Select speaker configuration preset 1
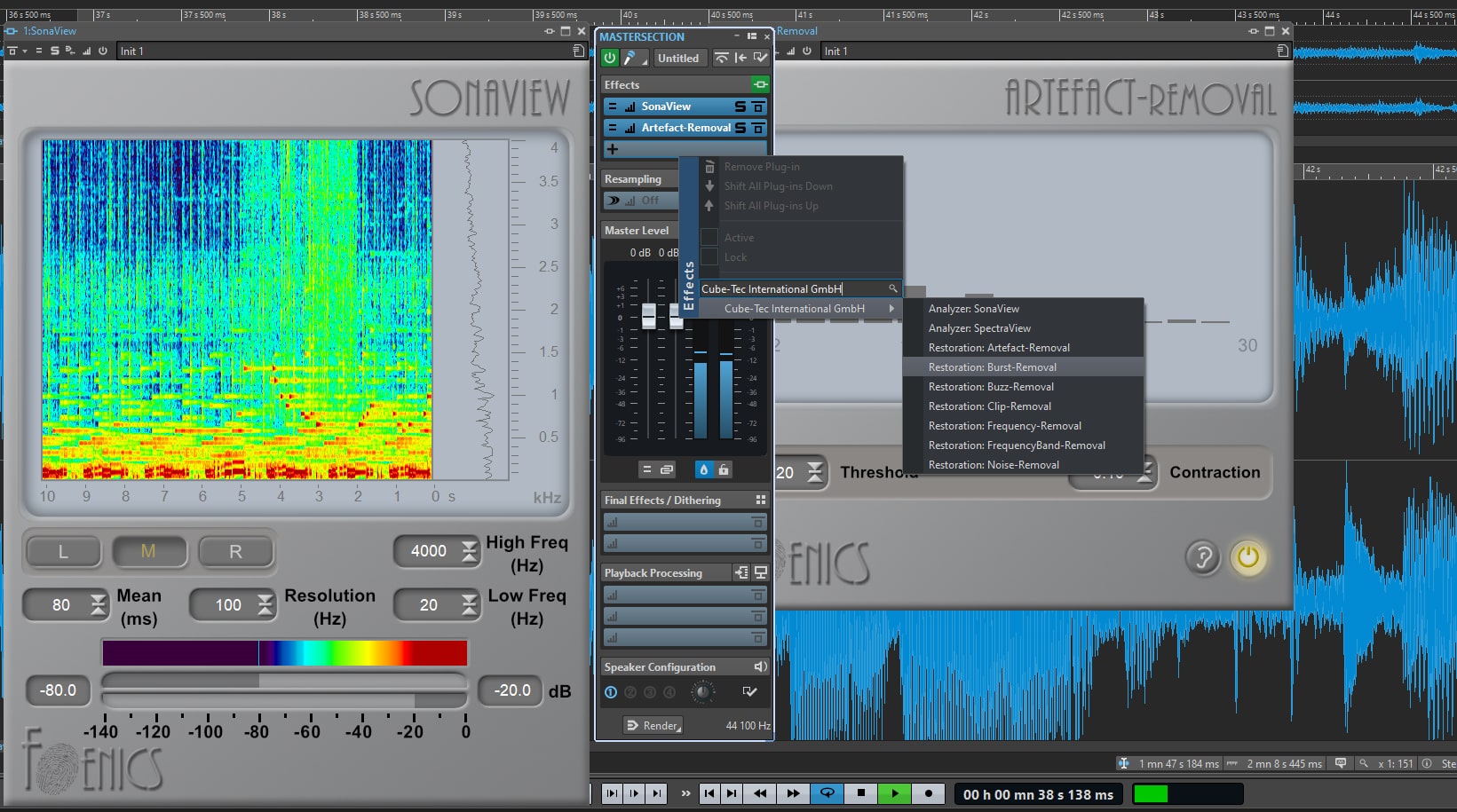The height and width of the screenshot is (812, 1457). click(610, 692)
